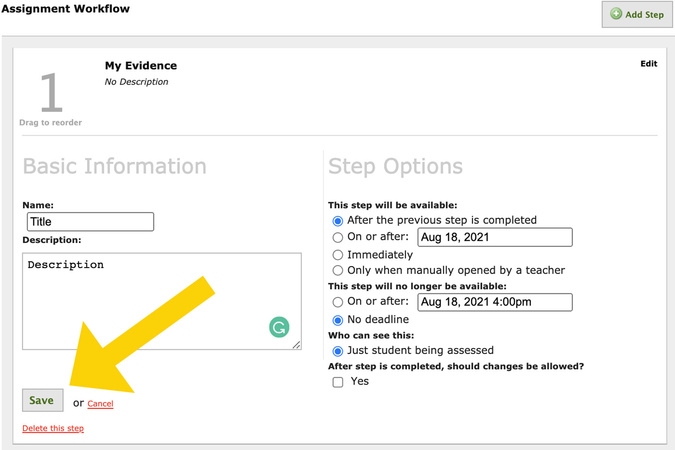Click the step number 1 reorder handle

coord(51,92)
